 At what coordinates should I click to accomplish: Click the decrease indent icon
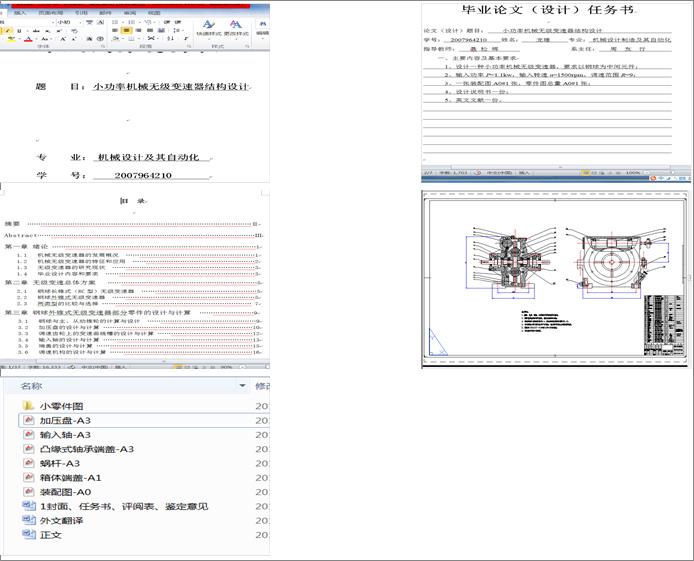(166, 22)
